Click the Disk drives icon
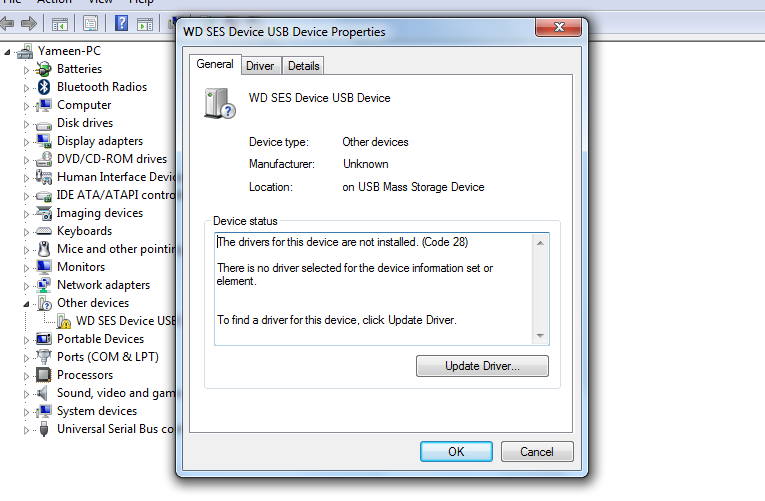Viewport: 765px width, 501px height. (44, 125)
